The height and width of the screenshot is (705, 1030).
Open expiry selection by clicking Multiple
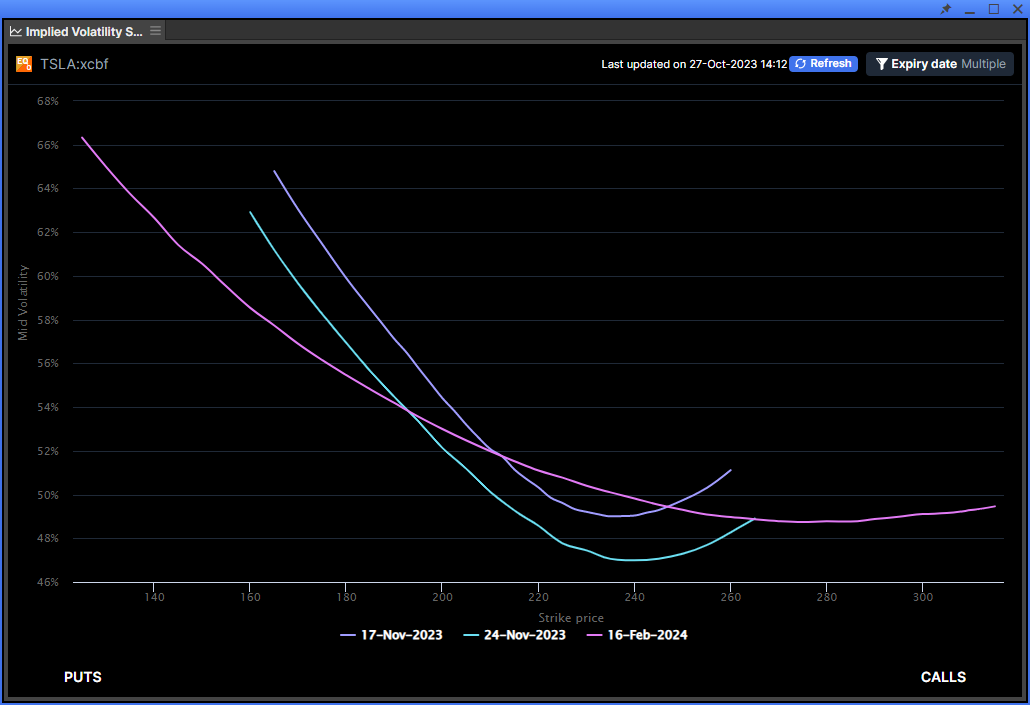coord(984,63)
